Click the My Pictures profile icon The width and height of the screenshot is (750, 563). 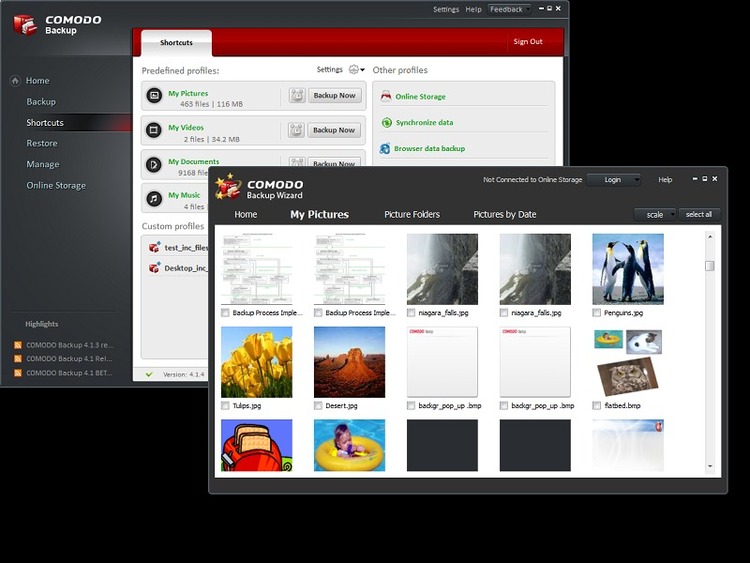point(154,95)
